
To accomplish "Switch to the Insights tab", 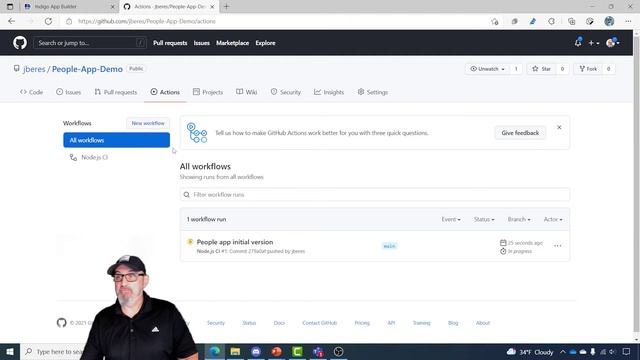I will (x=329, y=92).
